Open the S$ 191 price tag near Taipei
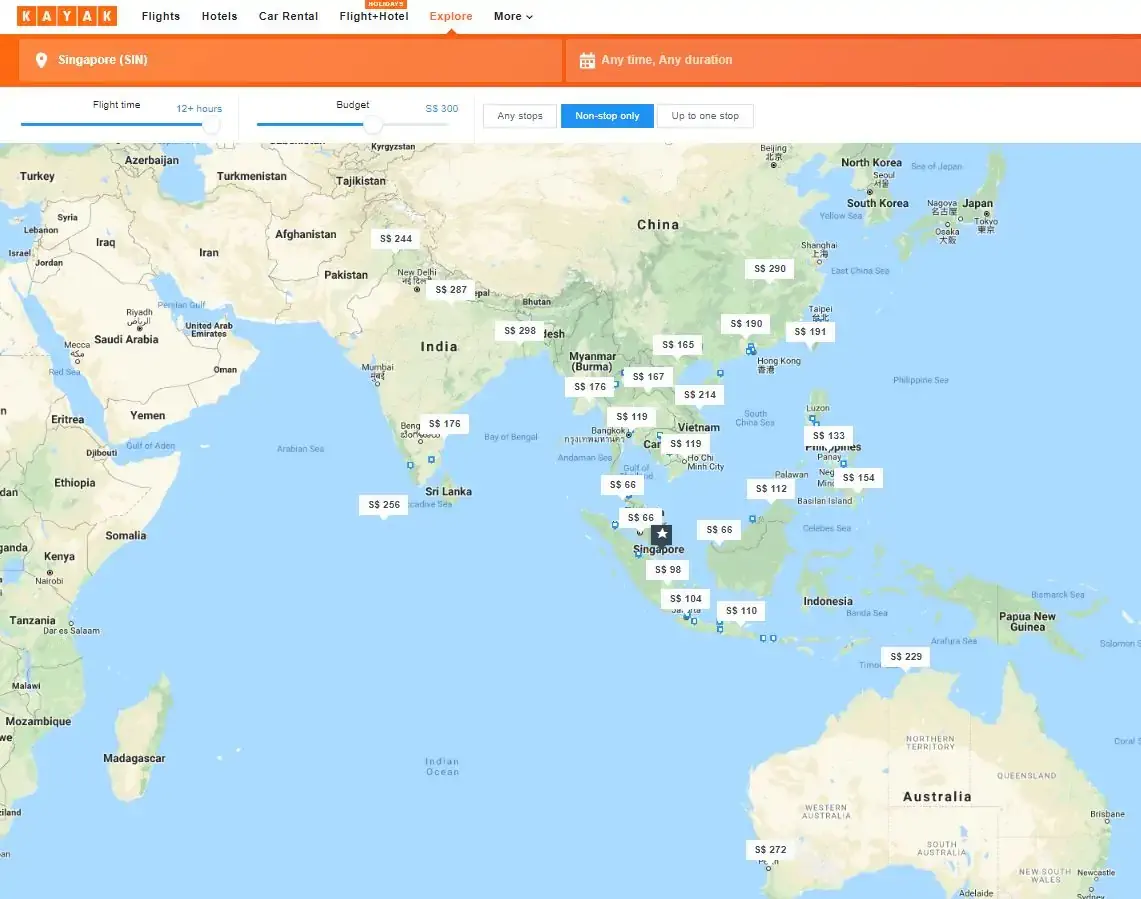Viewport: 1141px width, 899px height. click(810, 332)
